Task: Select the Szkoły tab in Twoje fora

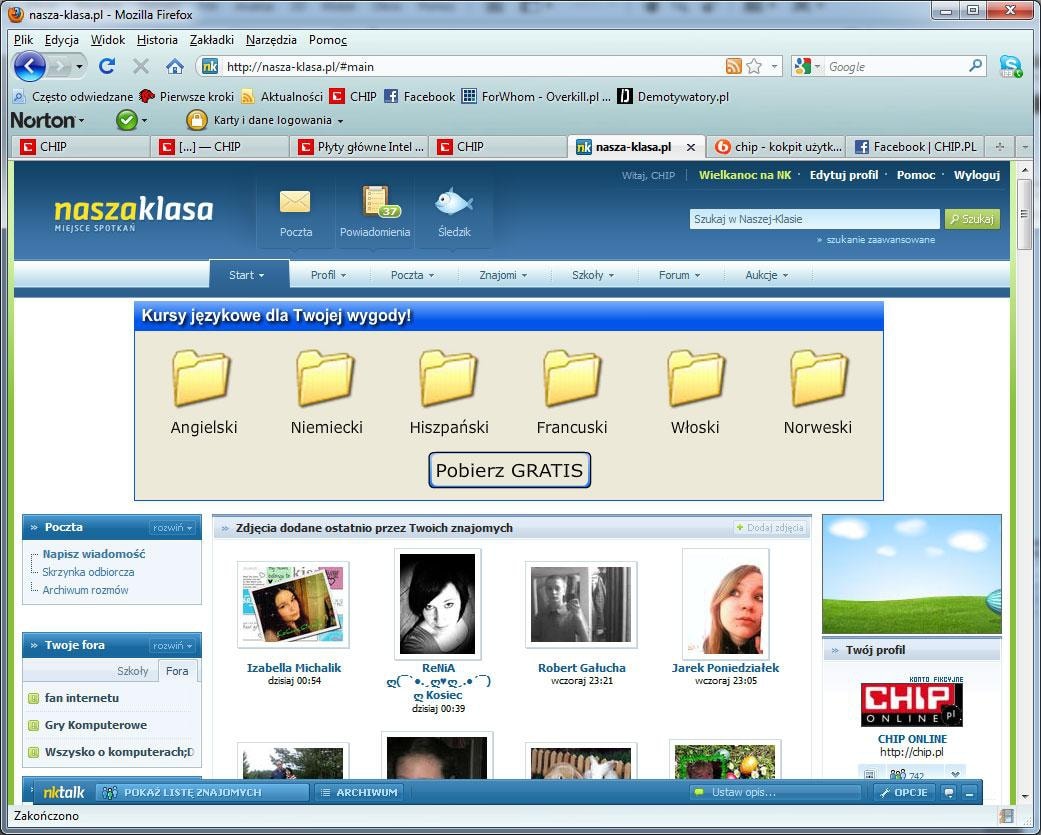Action: pyautogui.click(x=133, y=671)
